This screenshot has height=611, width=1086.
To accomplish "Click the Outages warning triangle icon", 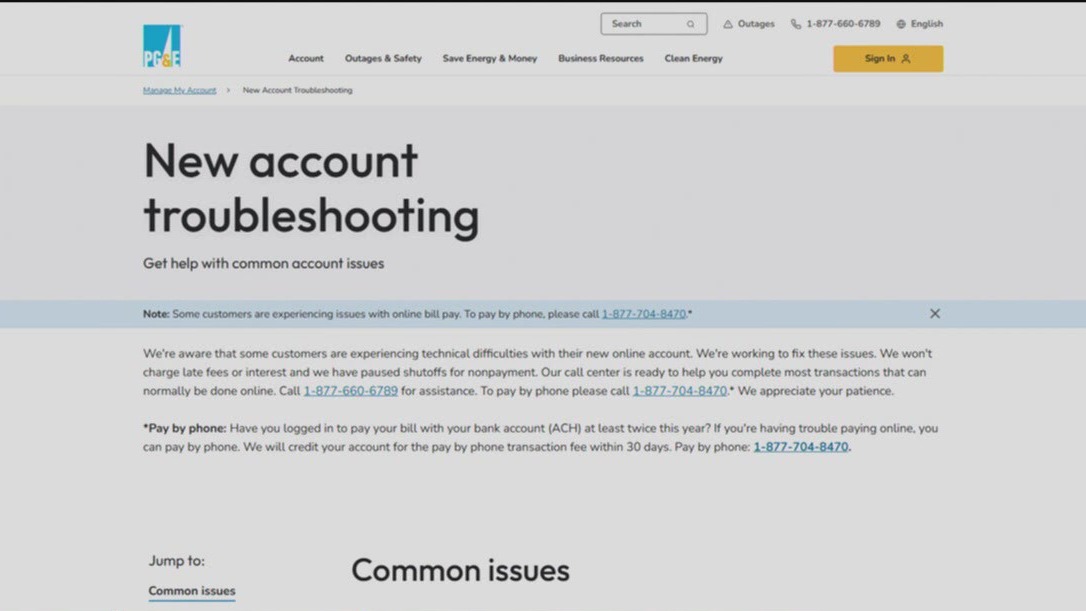I will (727, 23).
